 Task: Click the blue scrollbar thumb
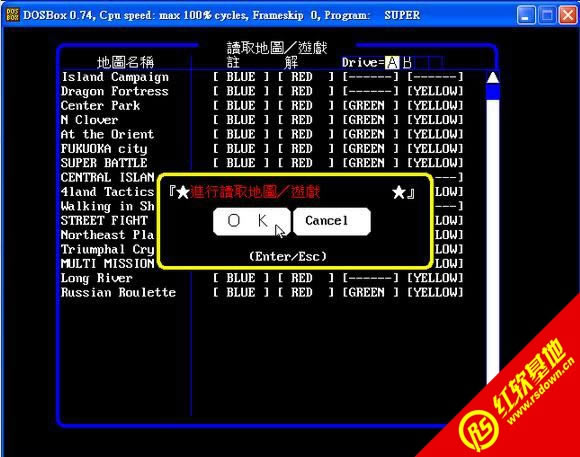tap(493, 92)
